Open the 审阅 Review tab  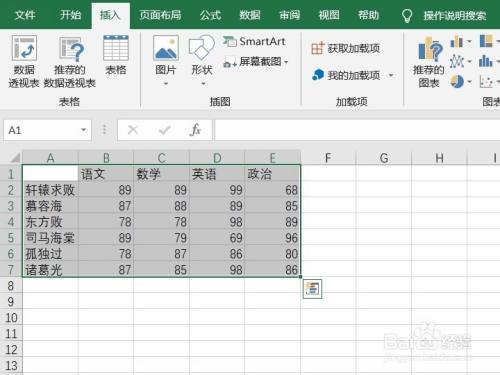point(289,15)
